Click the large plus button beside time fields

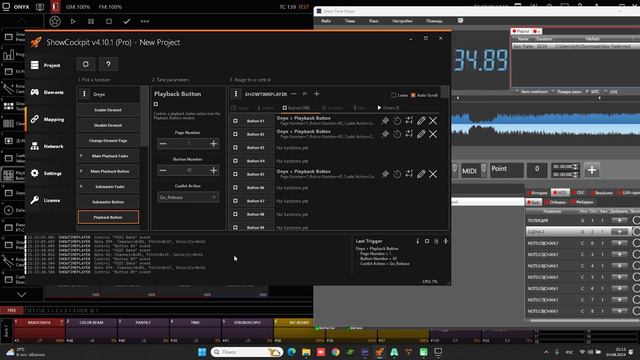pos(592,170)
